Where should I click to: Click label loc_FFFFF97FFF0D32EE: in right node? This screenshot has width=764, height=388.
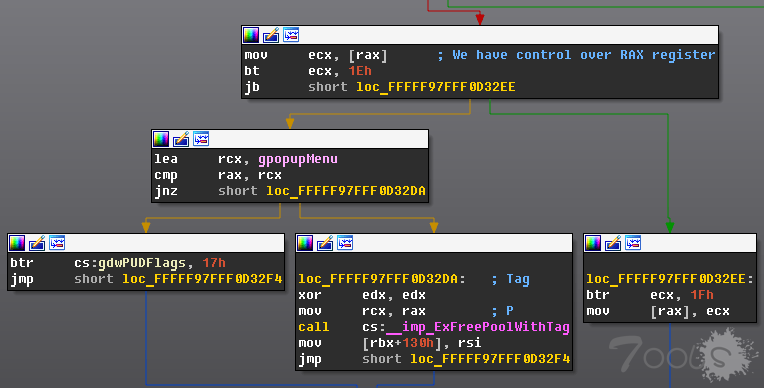[669, 279]
